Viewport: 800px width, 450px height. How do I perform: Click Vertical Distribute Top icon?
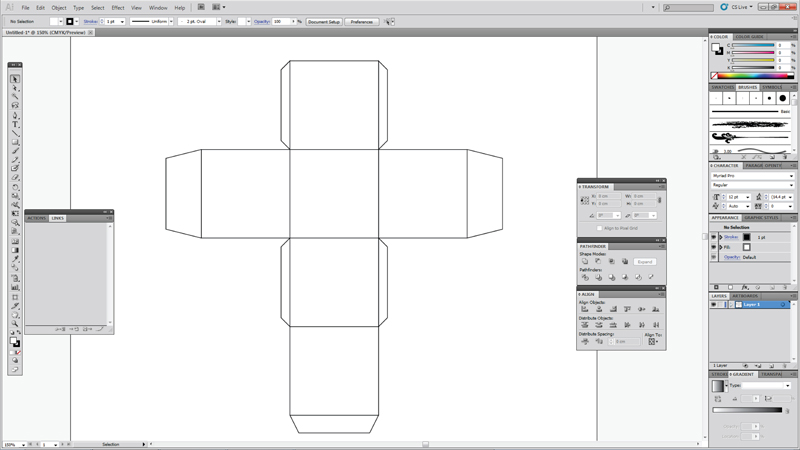click(585, 325)
